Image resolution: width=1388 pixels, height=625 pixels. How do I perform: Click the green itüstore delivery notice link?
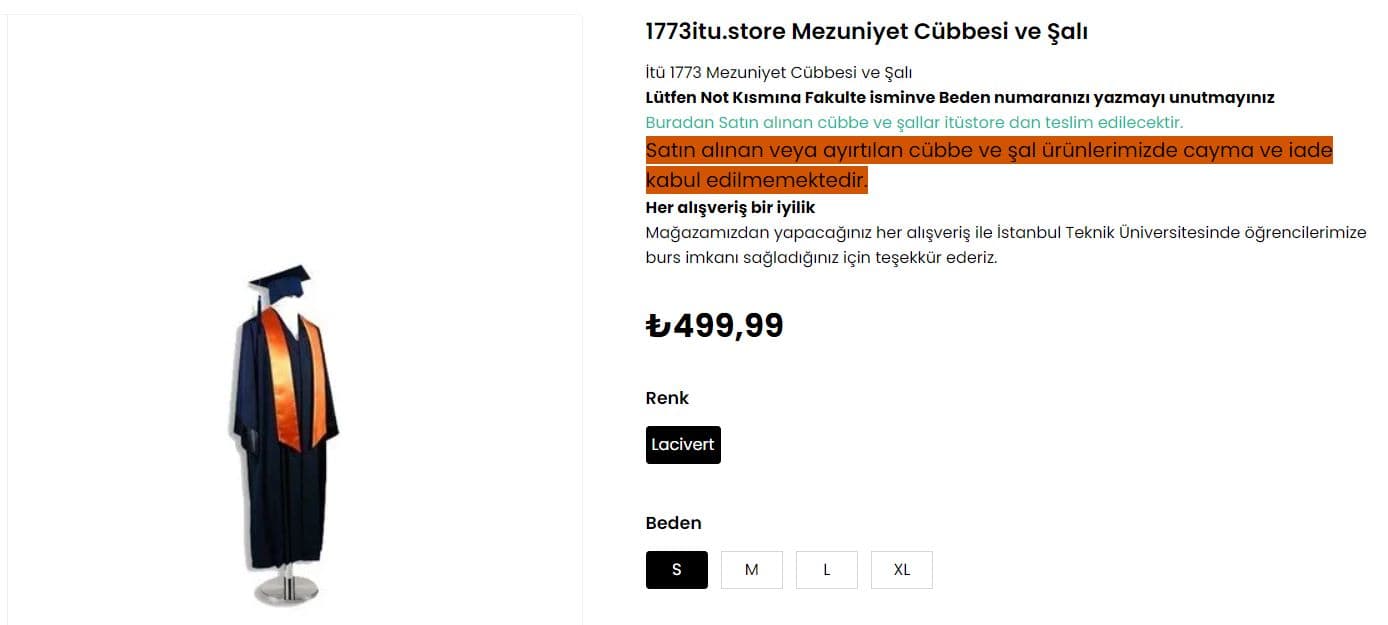pyautogui.click(x=915, y=122)
